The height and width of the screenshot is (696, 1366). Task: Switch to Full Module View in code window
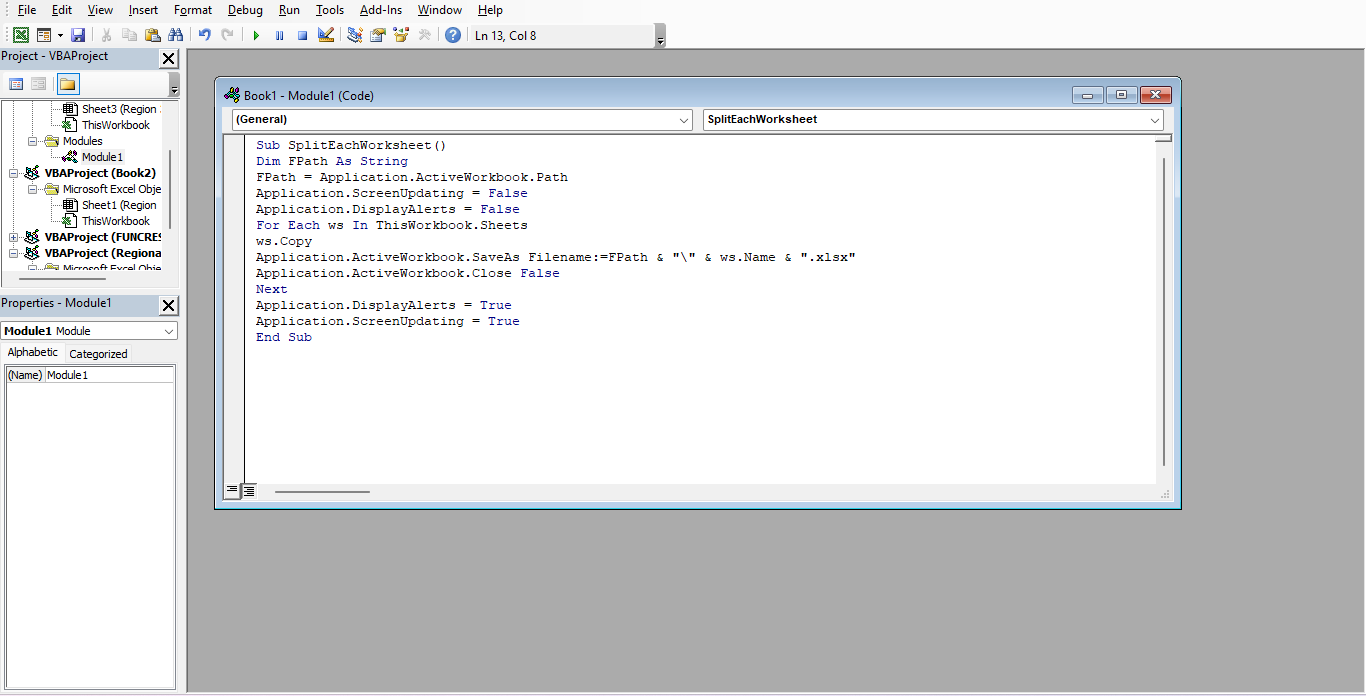point(249,491)
